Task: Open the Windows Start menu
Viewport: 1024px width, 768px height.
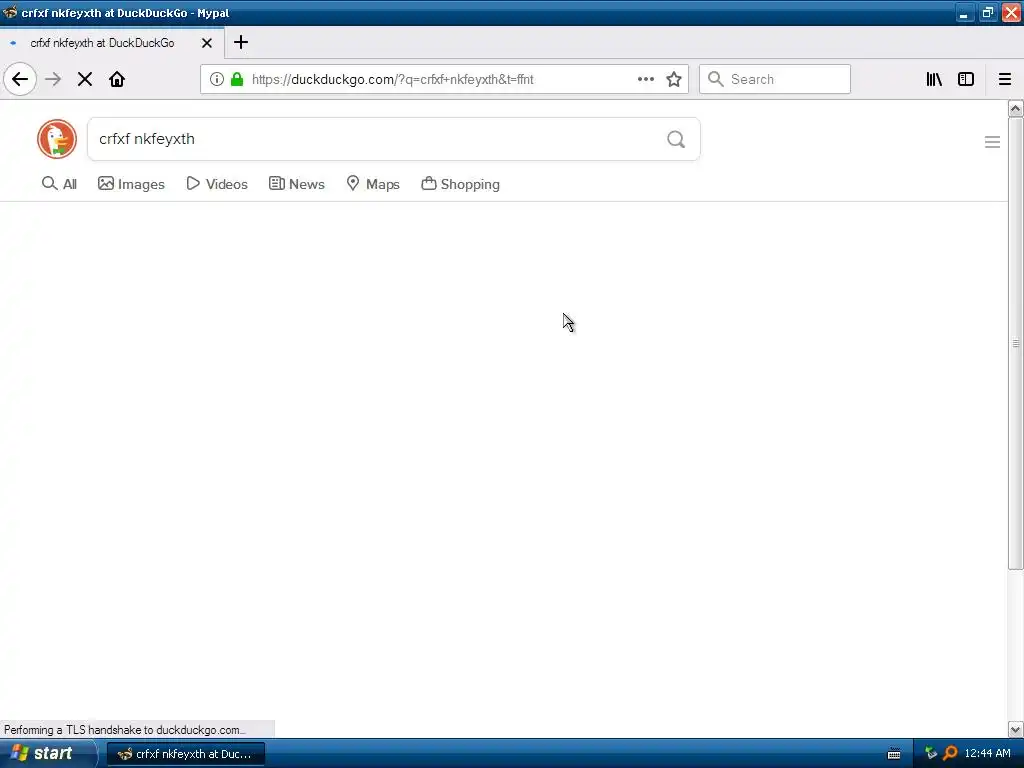Action: [x=48, y=754]
